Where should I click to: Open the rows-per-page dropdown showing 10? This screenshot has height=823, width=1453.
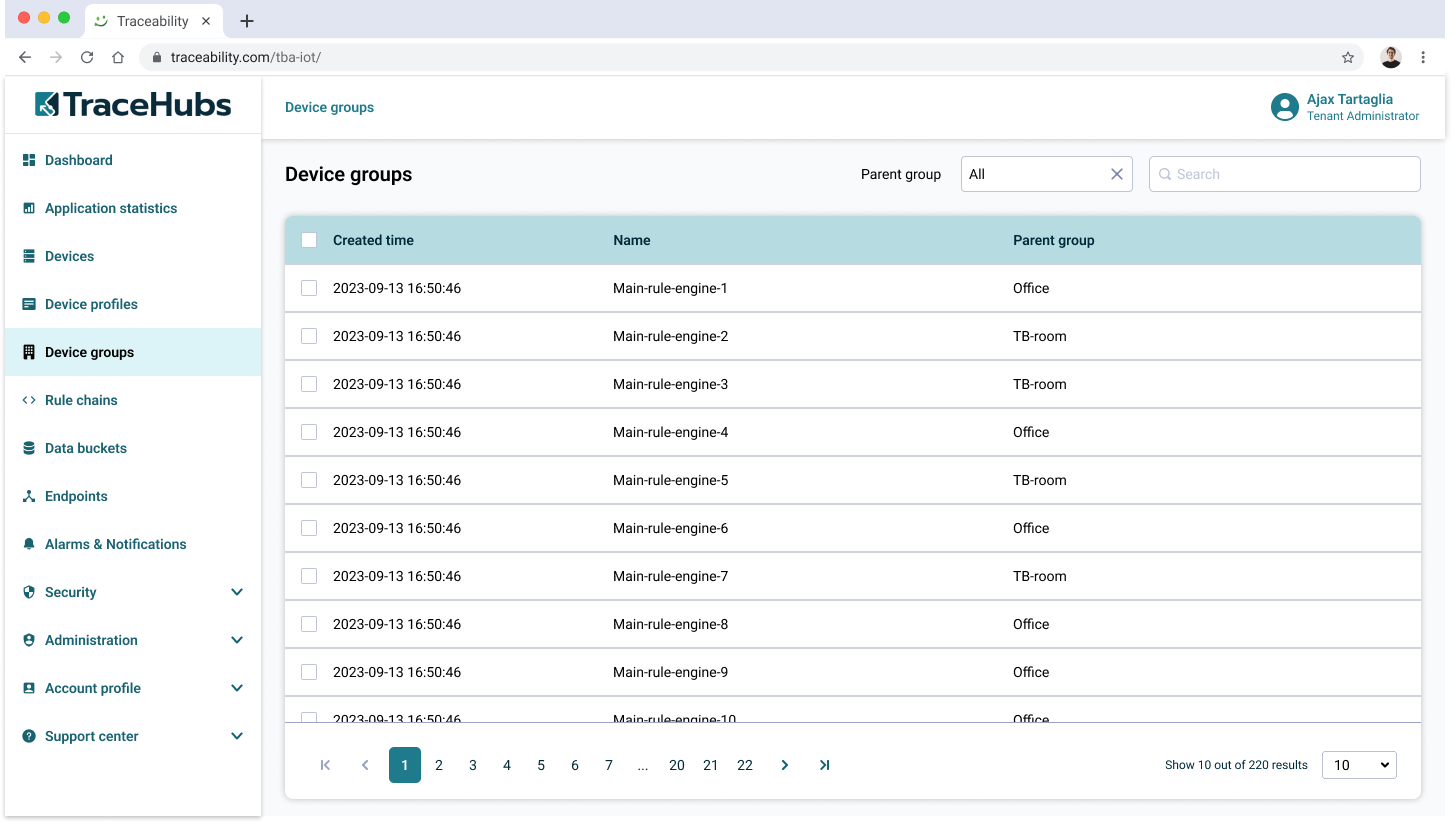[1359, 765]
